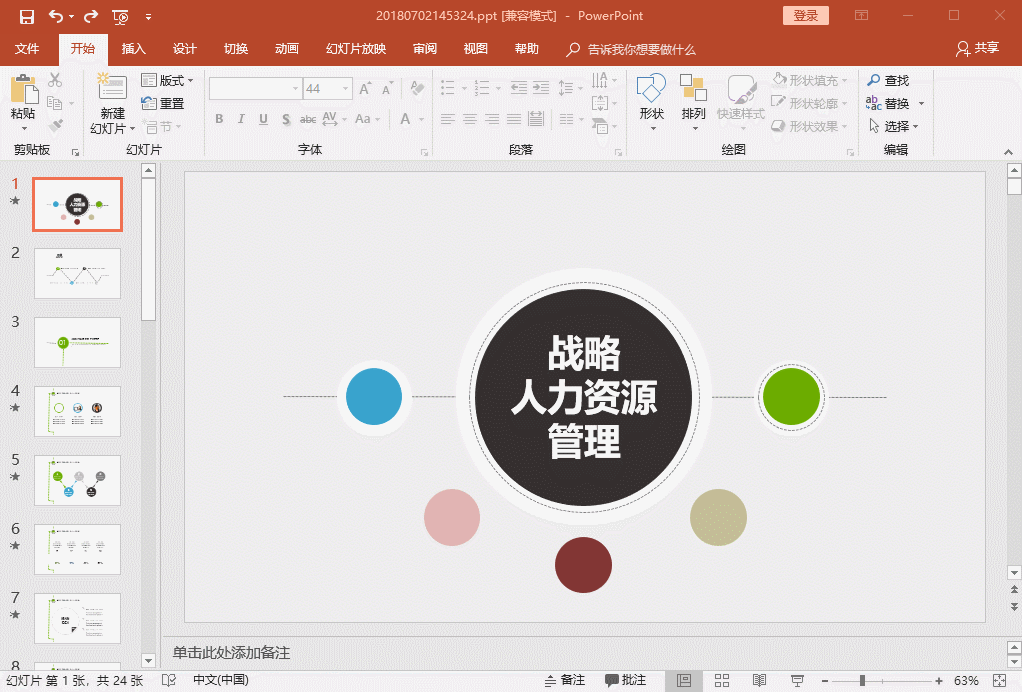Start slideshow from status bar icon
The image size is (1022, 692).
coord(797,680)
